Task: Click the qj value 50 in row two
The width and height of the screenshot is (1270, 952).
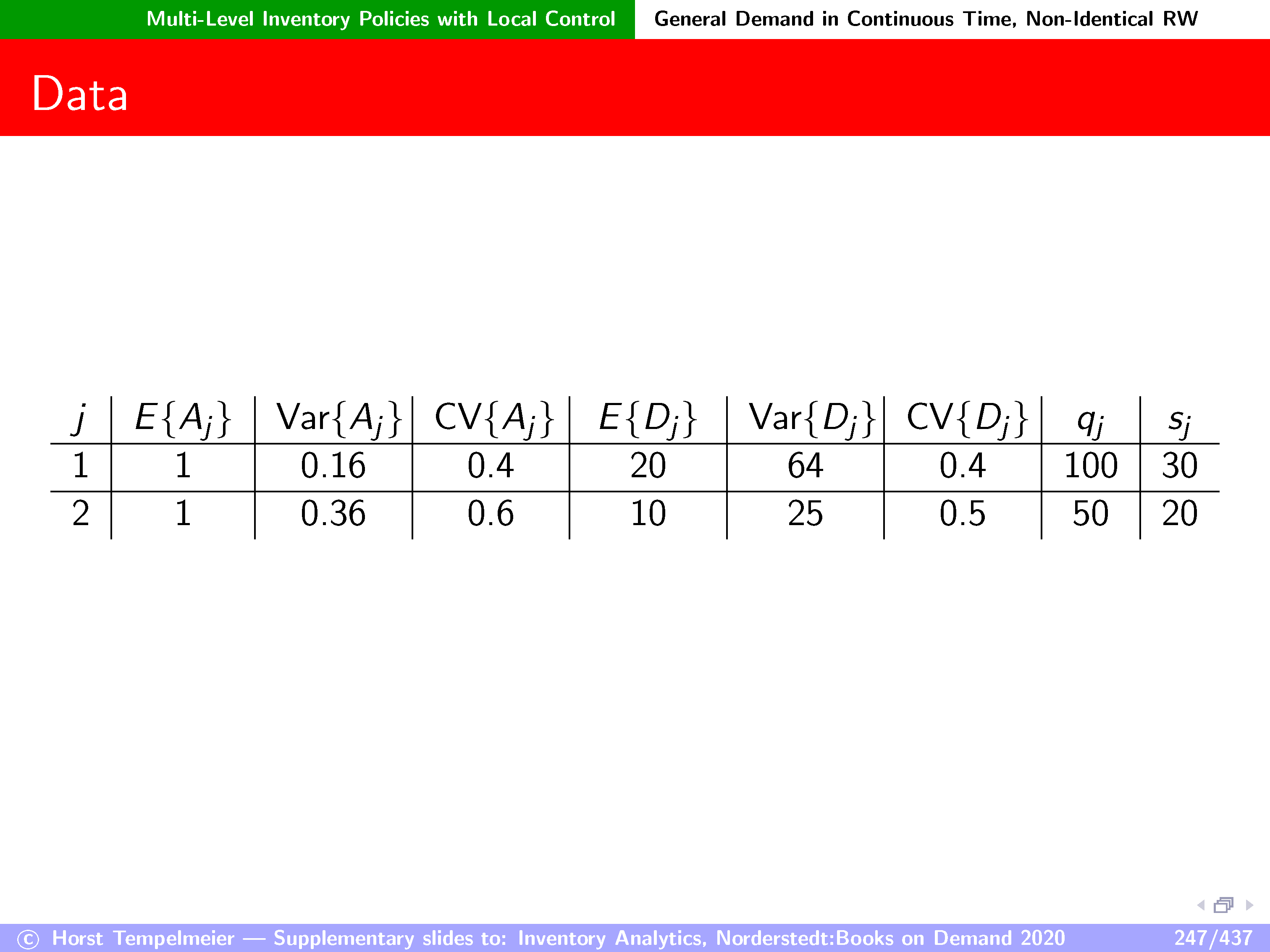Action: (1090, 513)
